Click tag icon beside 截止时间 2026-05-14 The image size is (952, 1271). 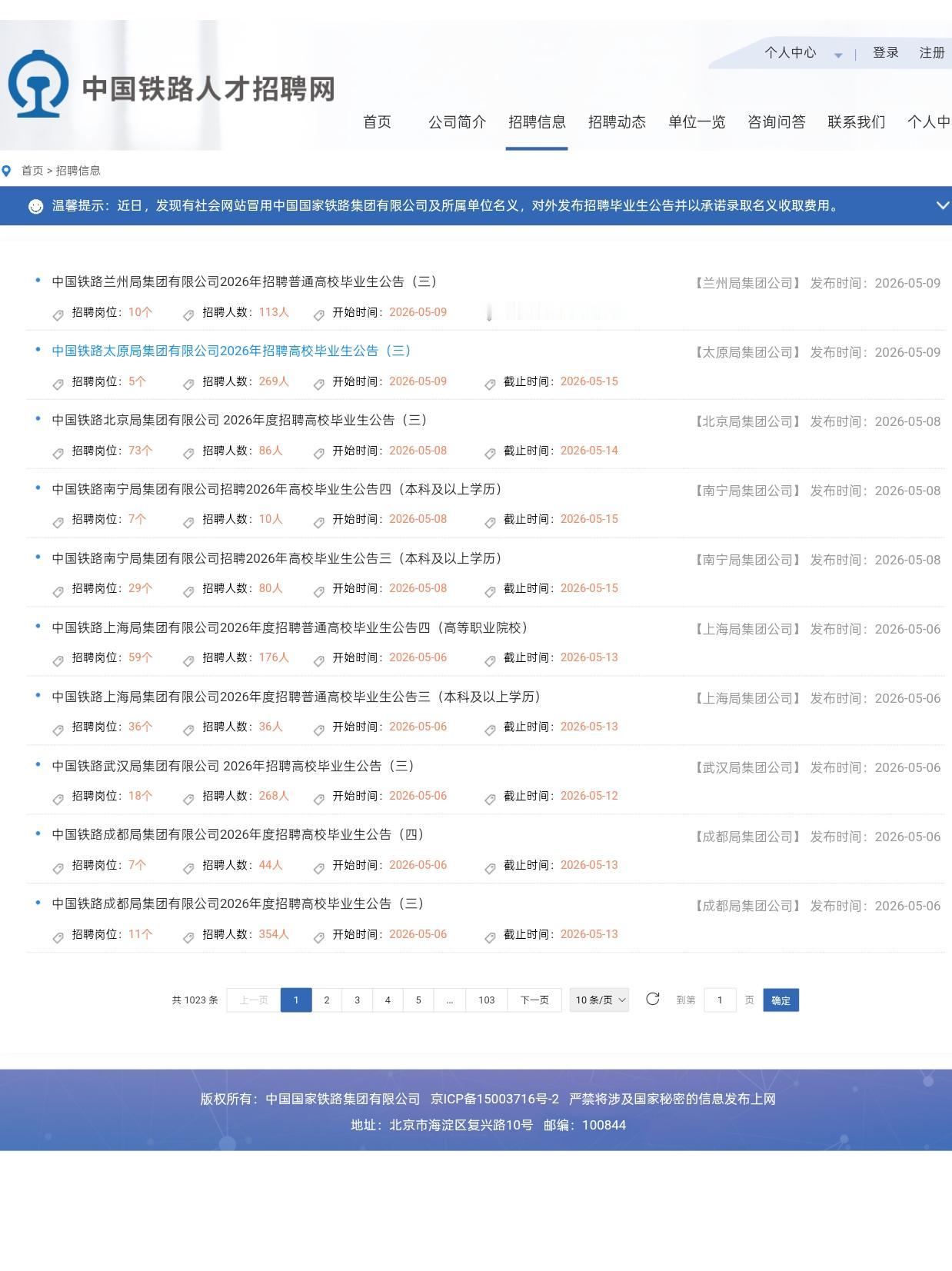click(x=490, y=453)
